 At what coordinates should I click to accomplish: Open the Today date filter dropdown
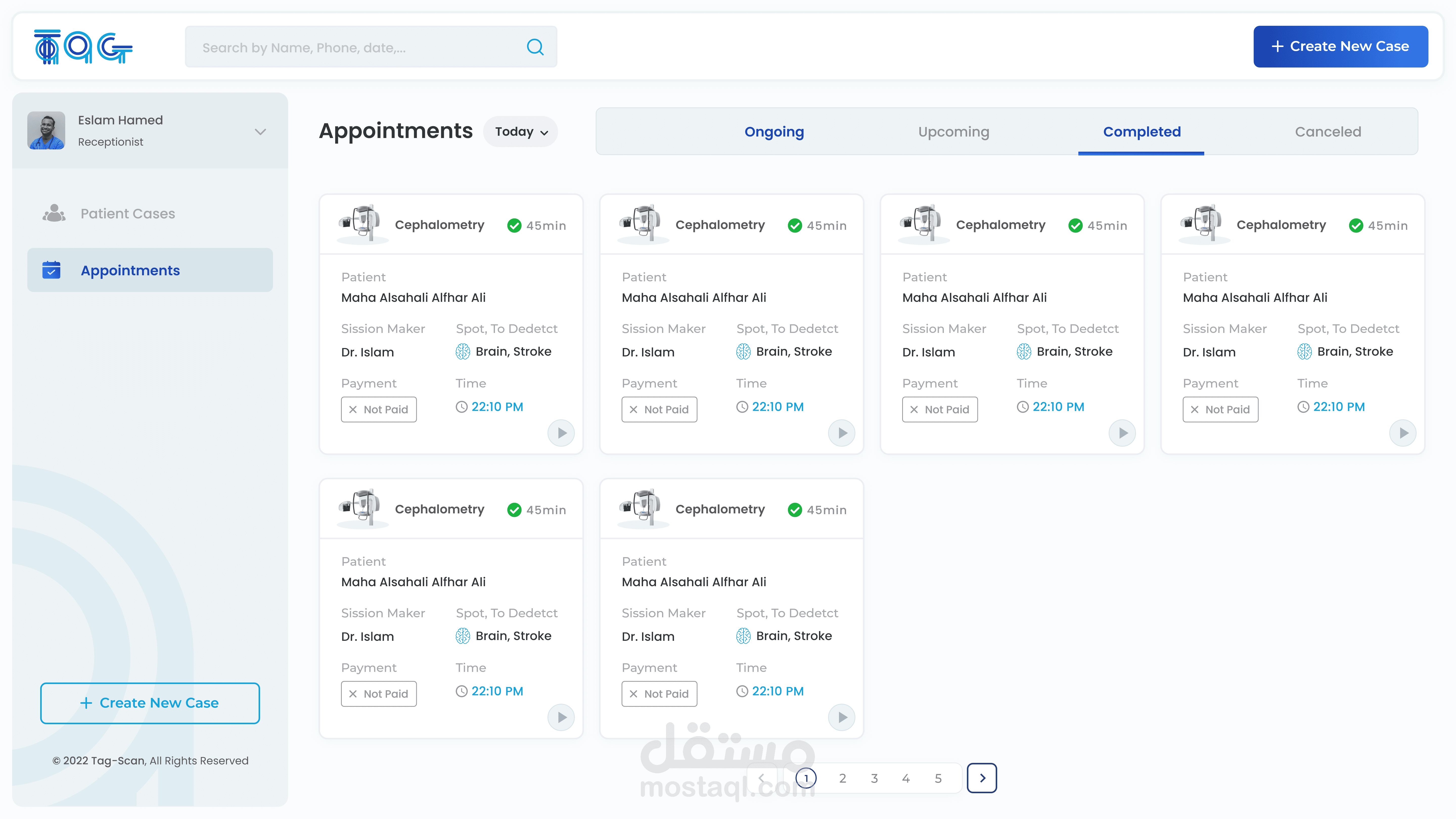coord(520,132)
